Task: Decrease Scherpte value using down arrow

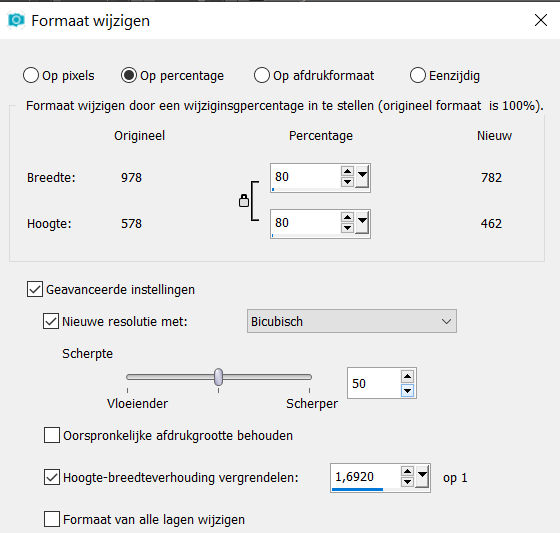Action: pos(407,390)
